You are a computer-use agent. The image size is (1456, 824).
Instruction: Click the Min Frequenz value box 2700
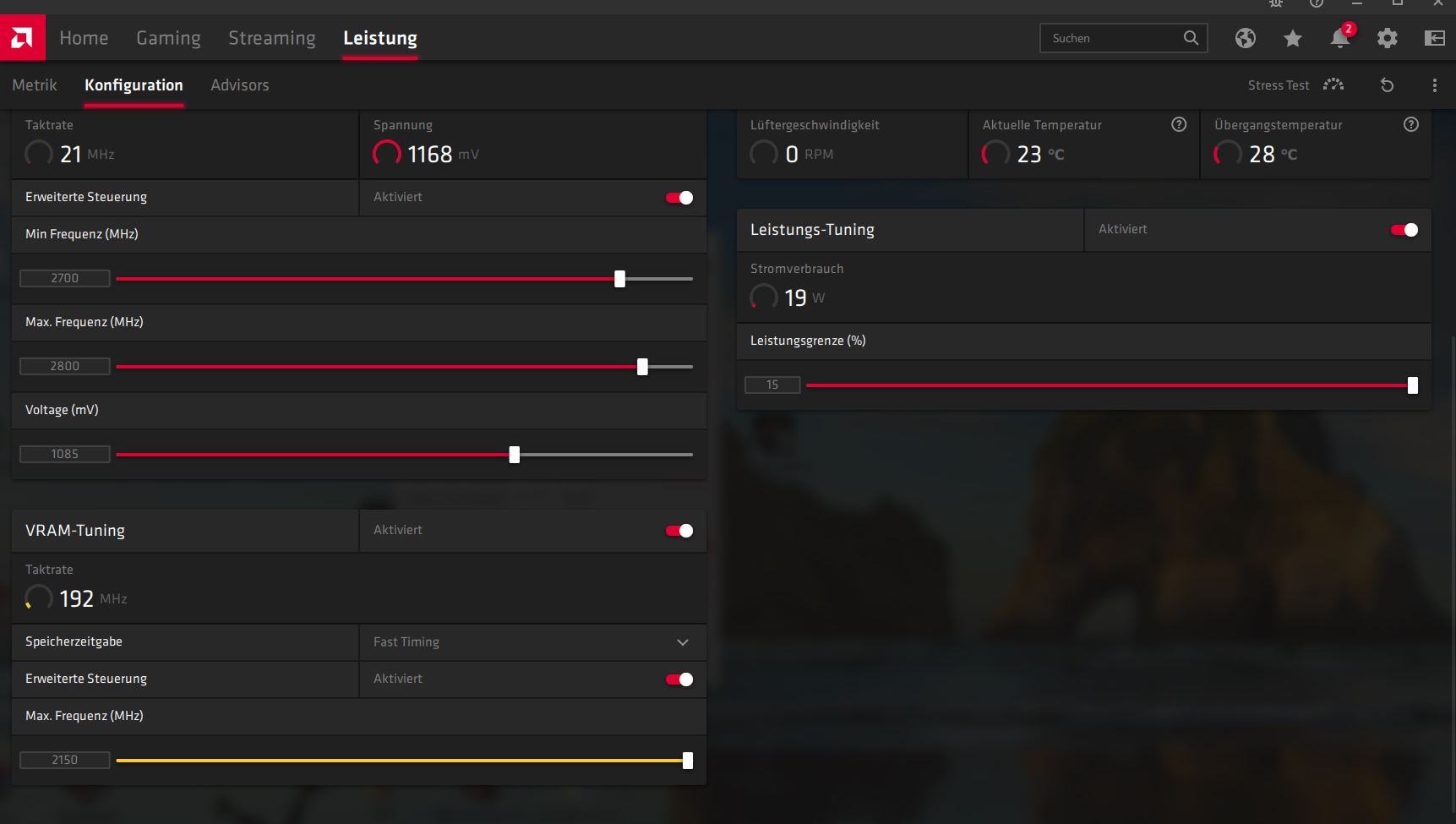click(x=65, y=278)
